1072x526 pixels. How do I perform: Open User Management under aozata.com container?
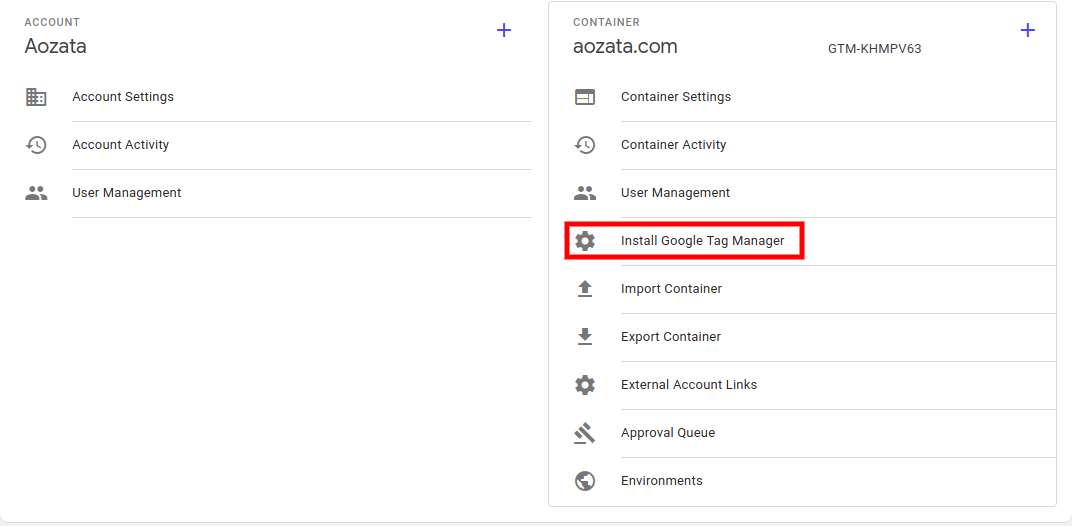pyautogui.click(x=675, y=193)
